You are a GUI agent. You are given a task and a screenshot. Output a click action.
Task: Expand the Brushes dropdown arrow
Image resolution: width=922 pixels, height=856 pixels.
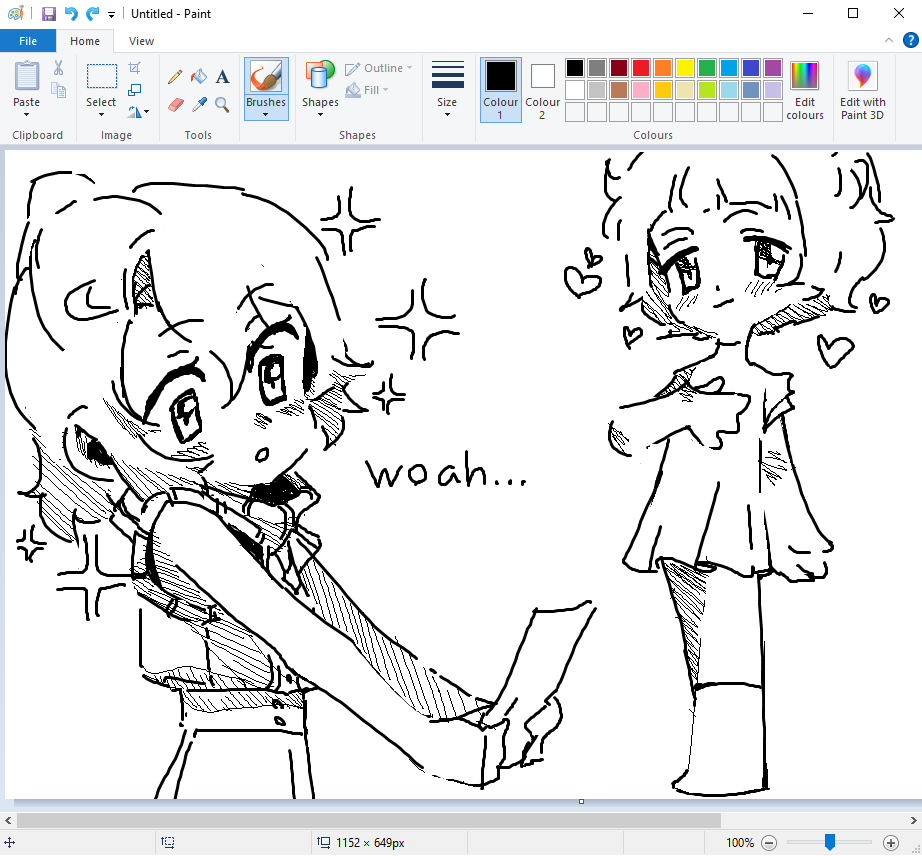pos(266,115)
